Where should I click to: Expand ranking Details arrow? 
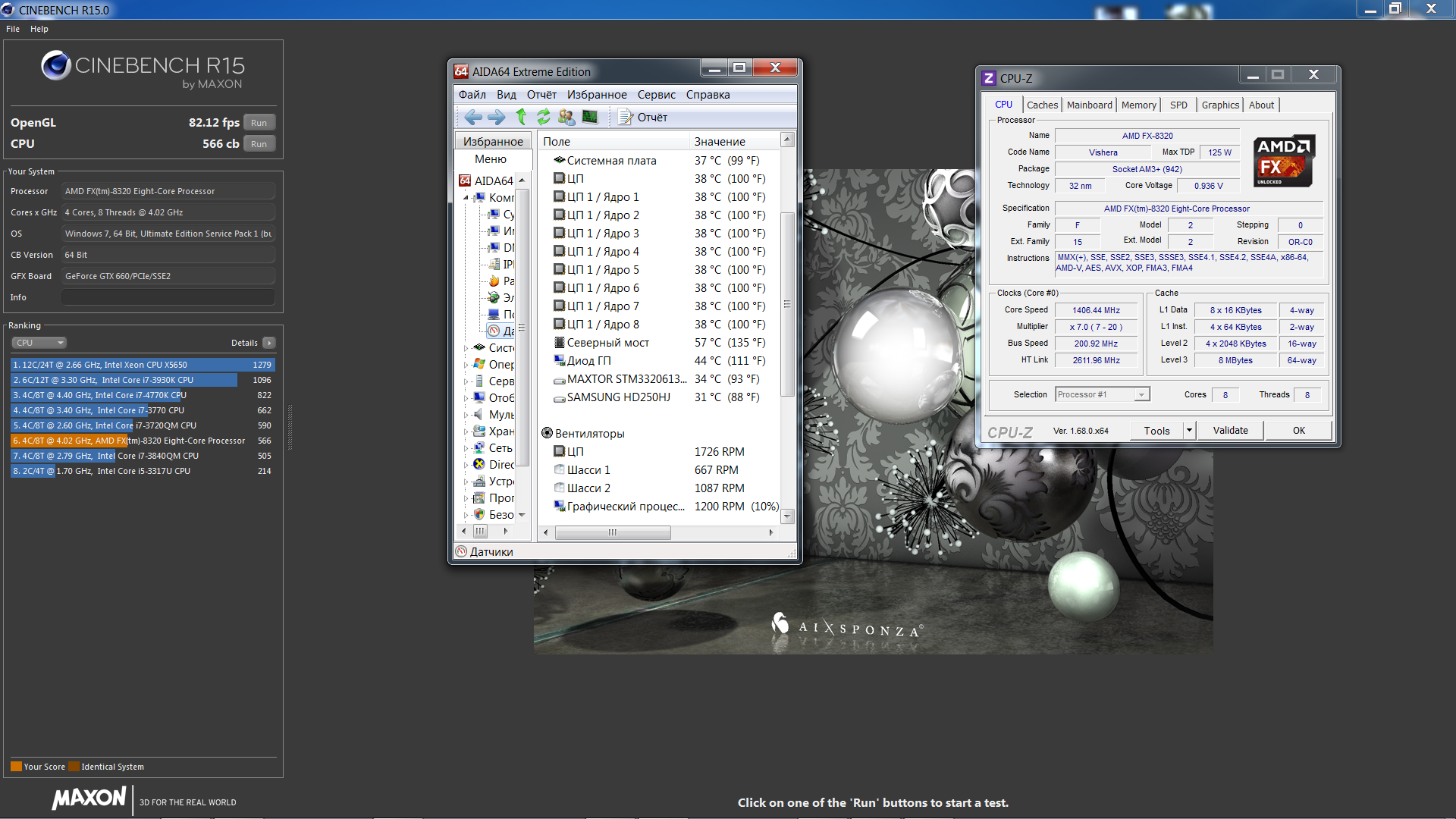269,343
